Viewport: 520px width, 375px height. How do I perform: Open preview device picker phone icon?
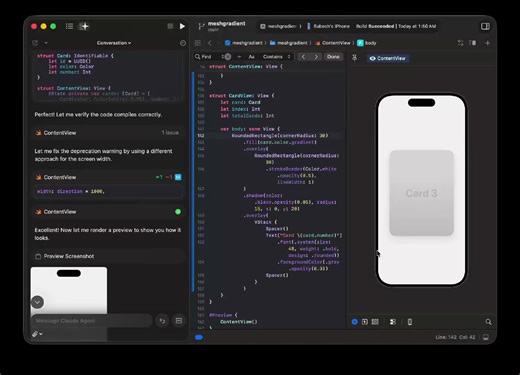pos(410,322)
